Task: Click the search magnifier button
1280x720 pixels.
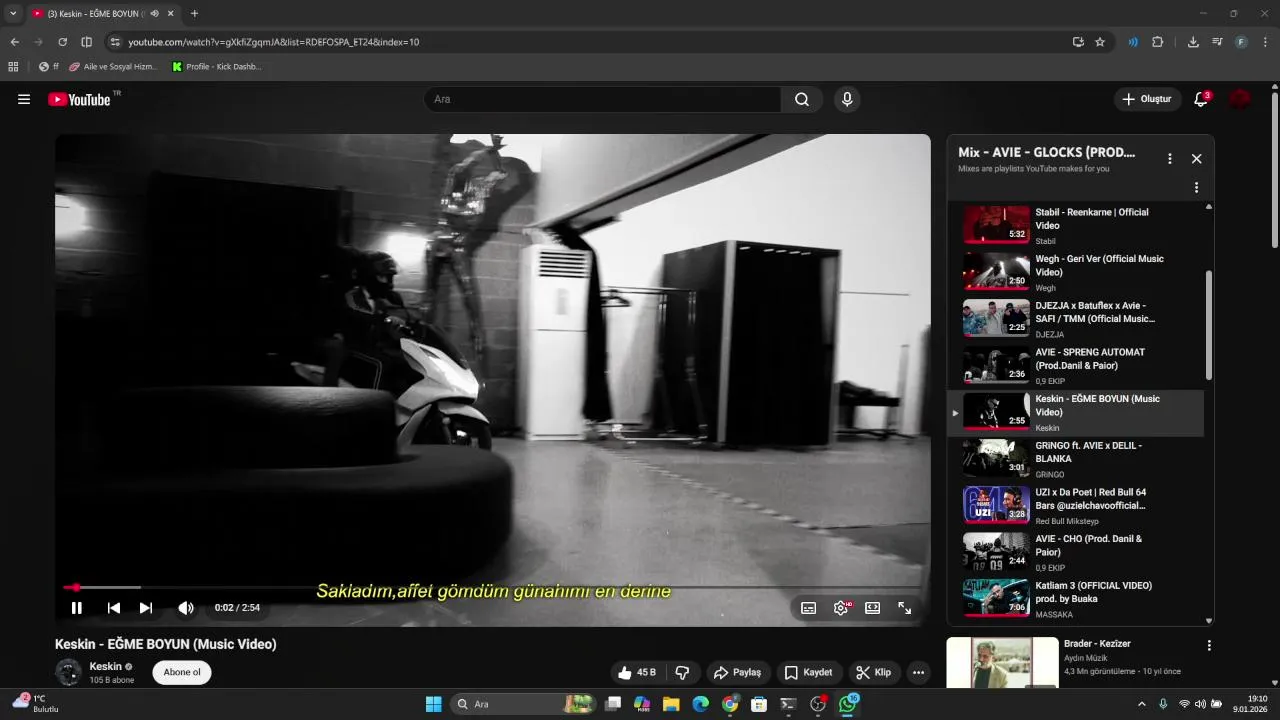Action: tap(802, 99)
